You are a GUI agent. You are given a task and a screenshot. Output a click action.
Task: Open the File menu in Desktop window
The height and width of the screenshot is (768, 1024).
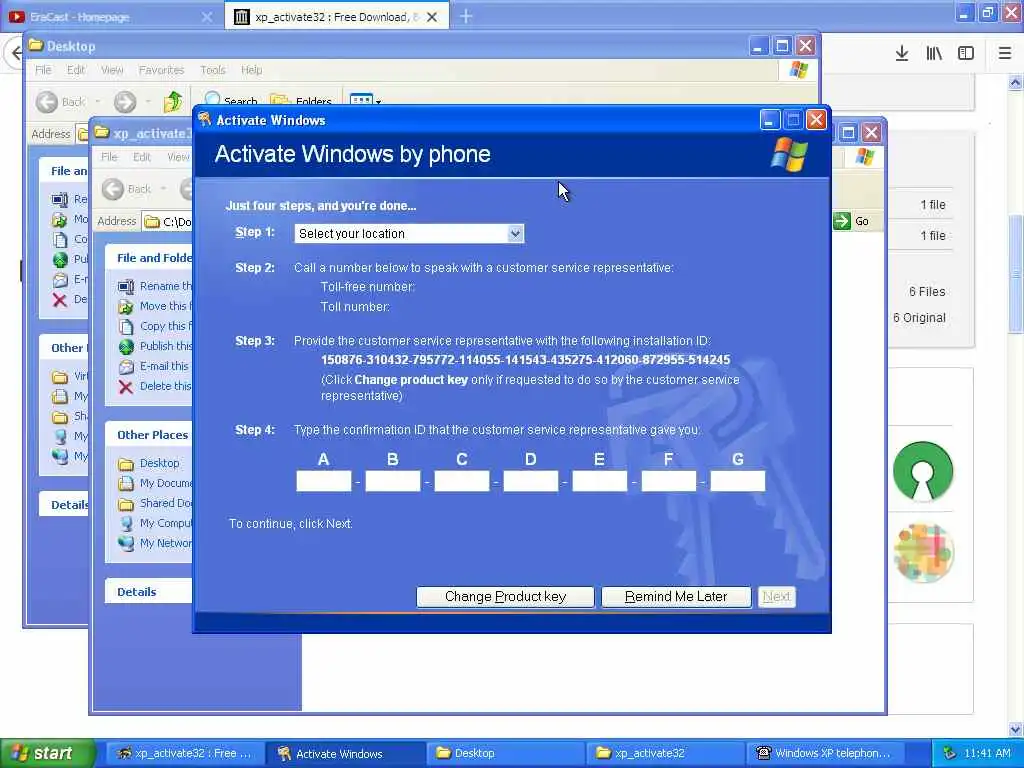coord(43,70)
